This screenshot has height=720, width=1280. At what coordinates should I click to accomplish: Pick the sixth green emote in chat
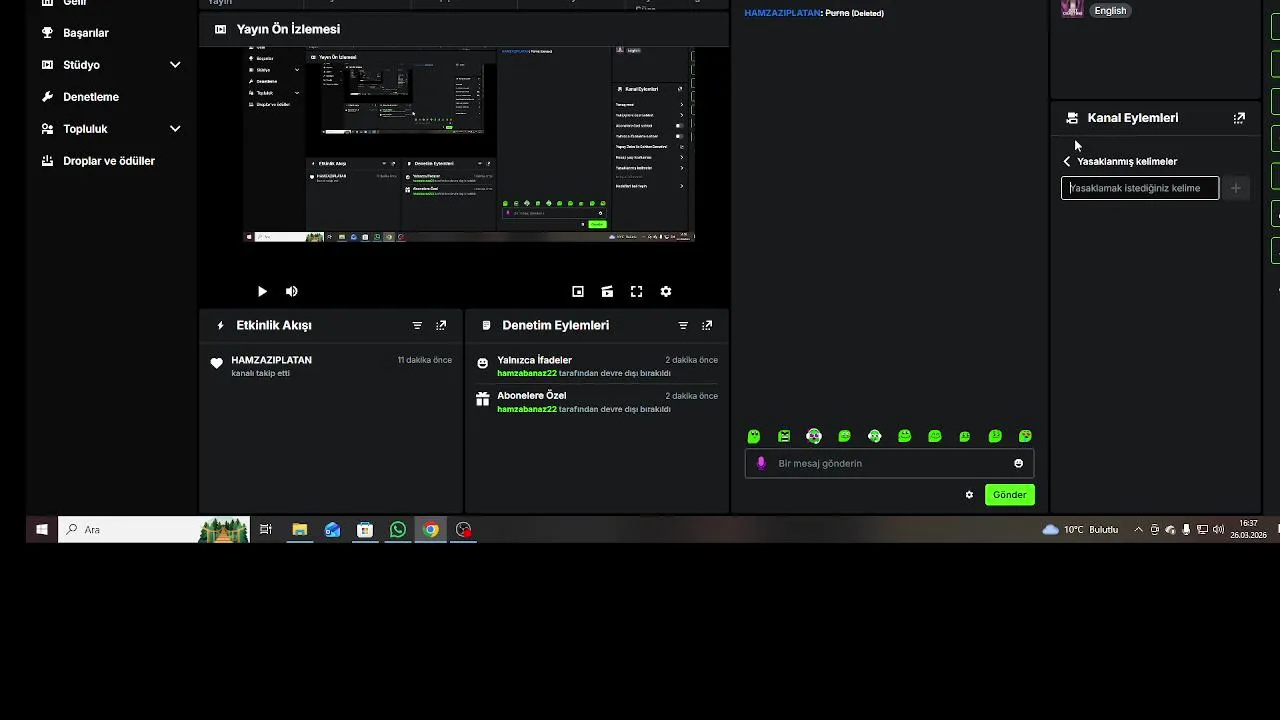pyautogui.click(x=905, y=436)
